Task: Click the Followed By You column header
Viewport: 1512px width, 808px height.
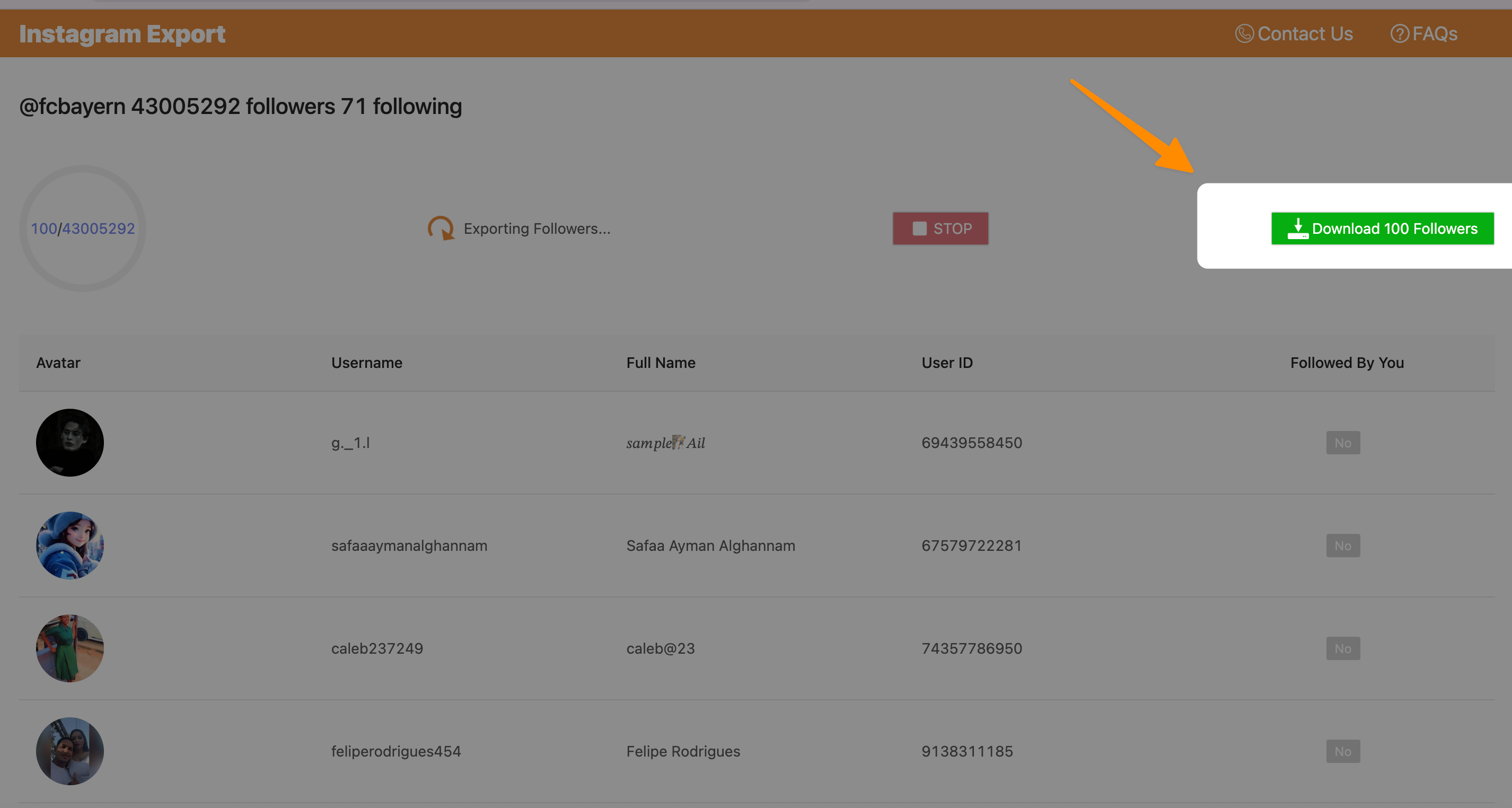Action: coord(1346,363)
